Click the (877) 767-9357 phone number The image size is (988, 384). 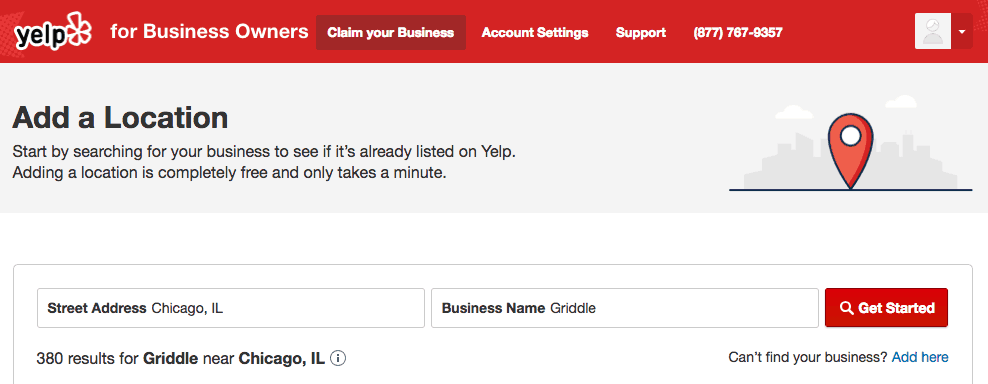(x=738, y=32)
